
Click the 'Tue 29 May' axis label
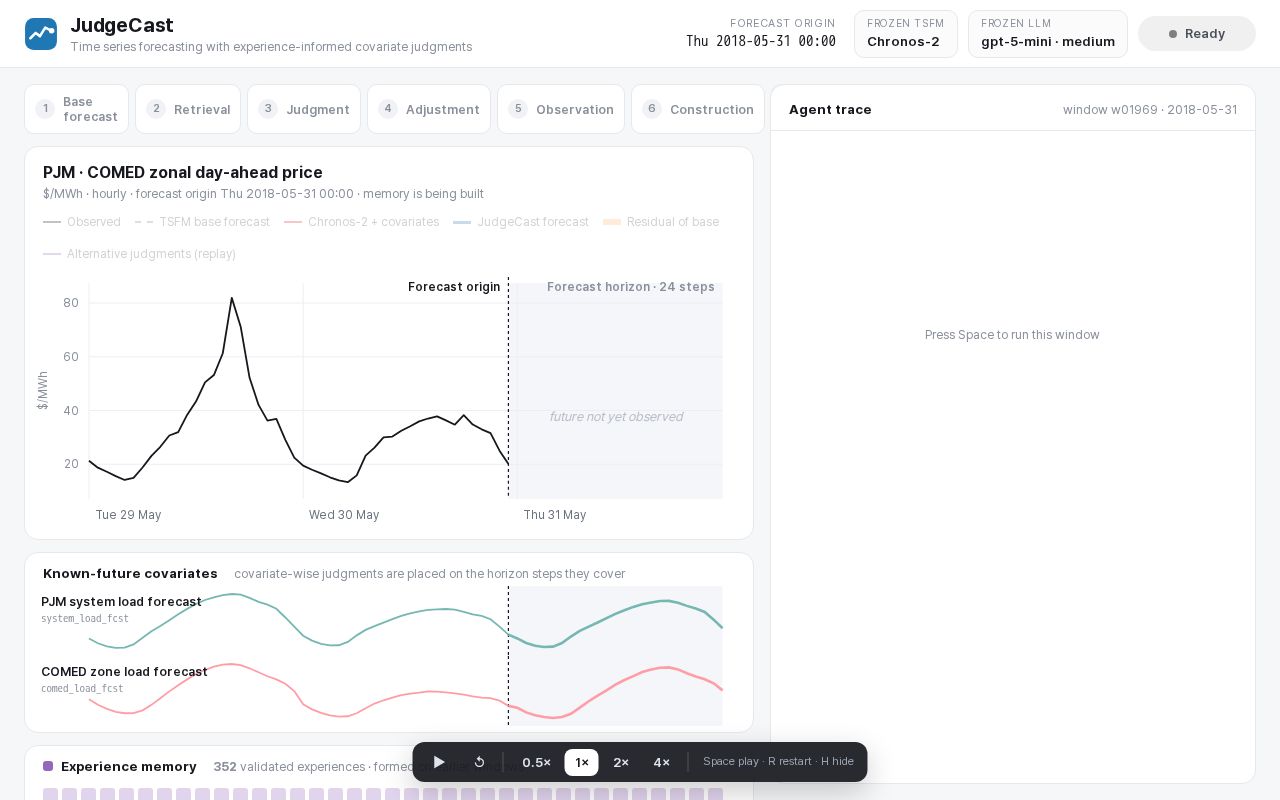point(129,515)
